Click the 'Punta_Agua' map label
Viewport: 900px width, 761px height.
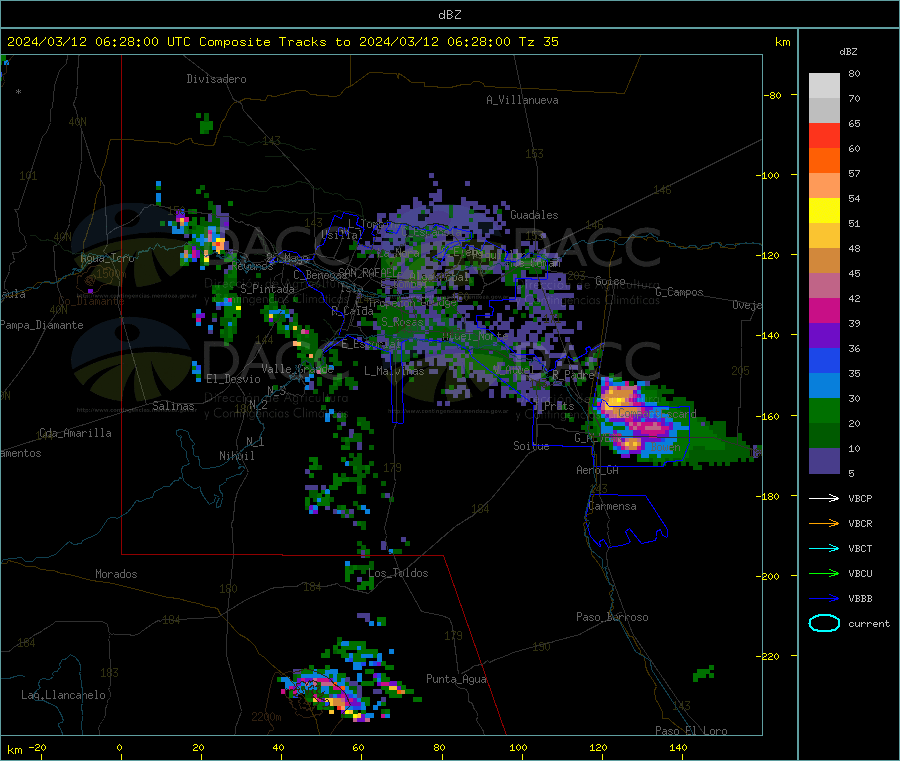point(456,679)
